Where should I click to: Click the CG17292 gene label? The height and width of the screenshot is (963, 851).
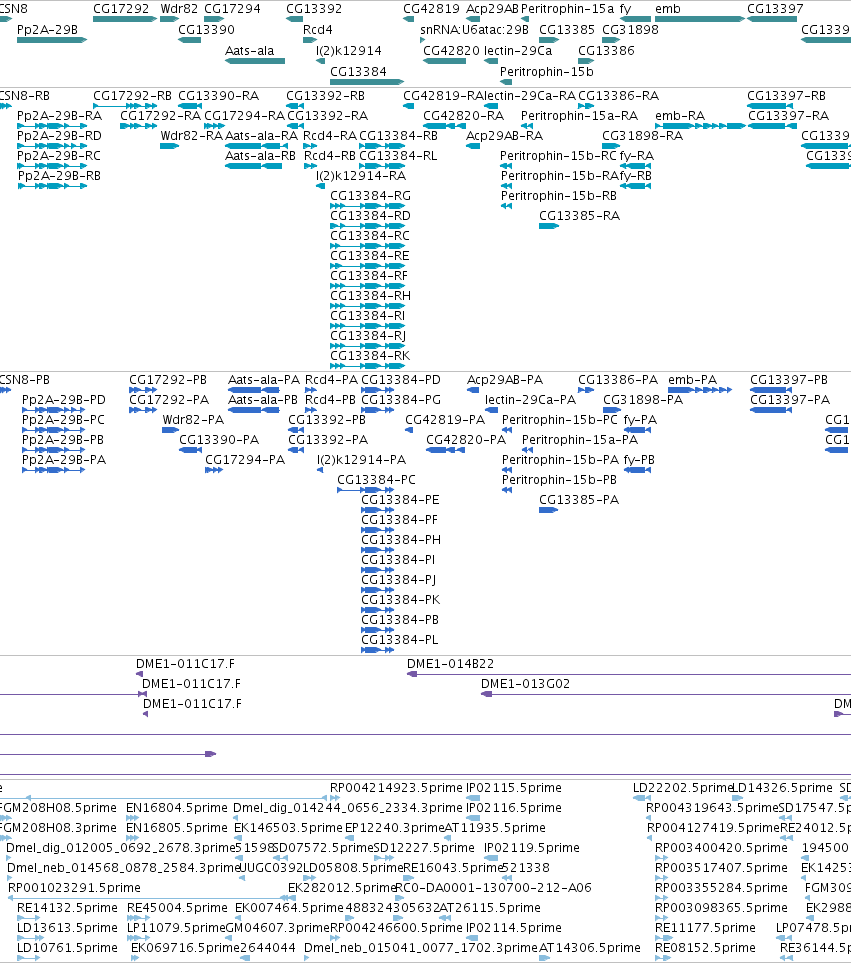point(121,9)
